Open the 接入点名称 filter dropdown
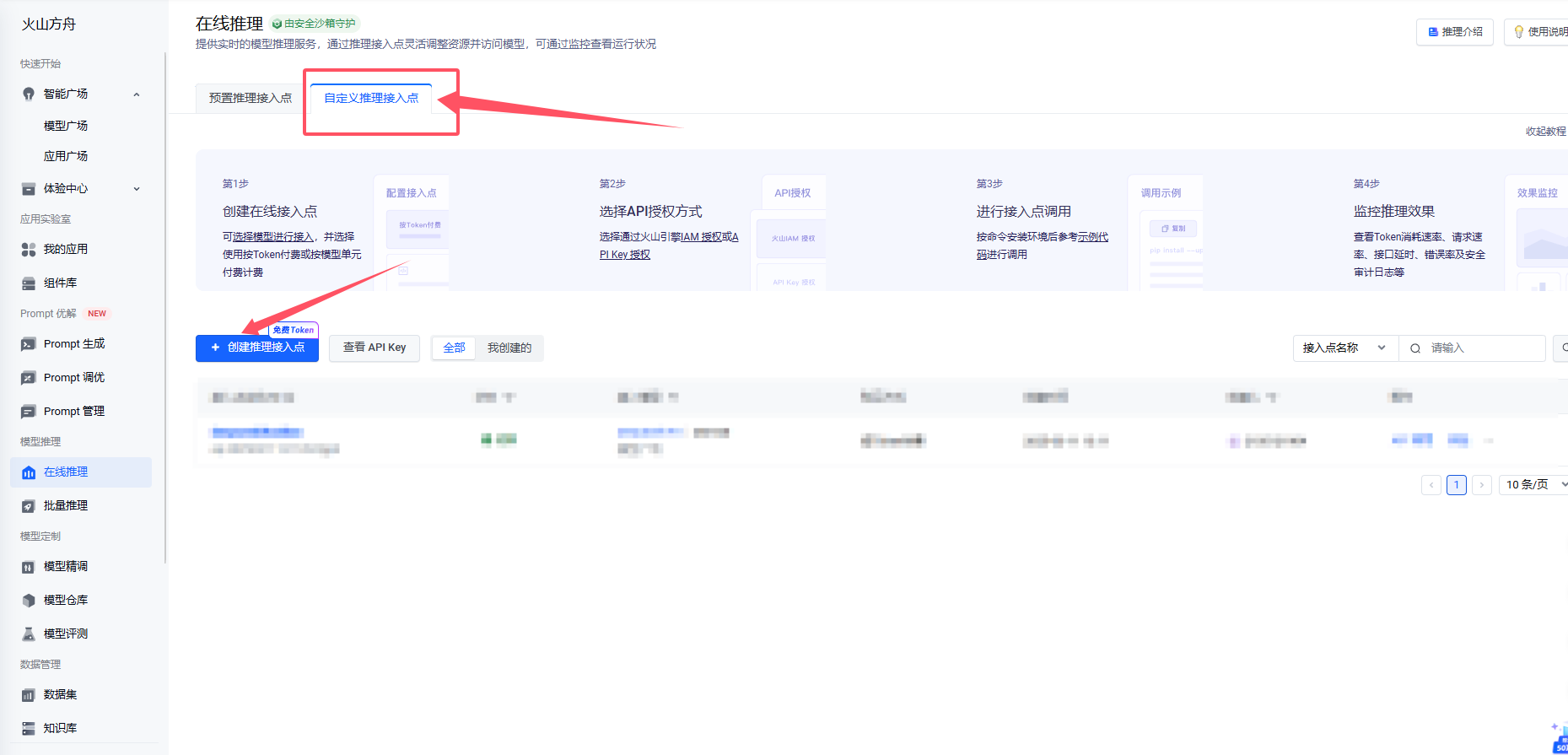The height and width of the screenshot is (755, 1568). pyautogui.click(x=1345, y=348)
